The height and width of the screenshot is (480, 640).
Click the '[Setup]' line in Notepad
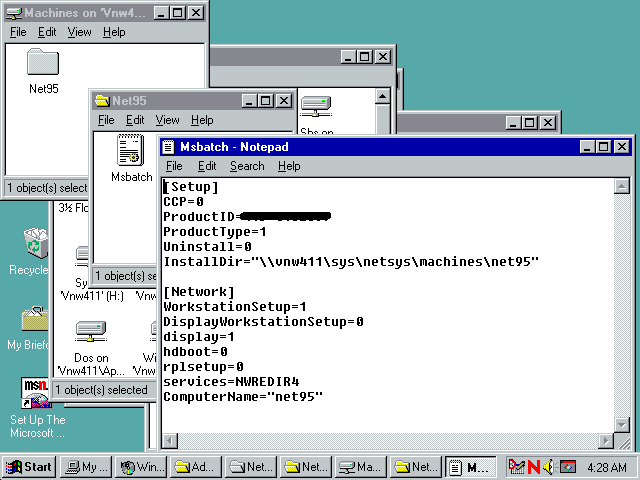(x=191, y=187)
